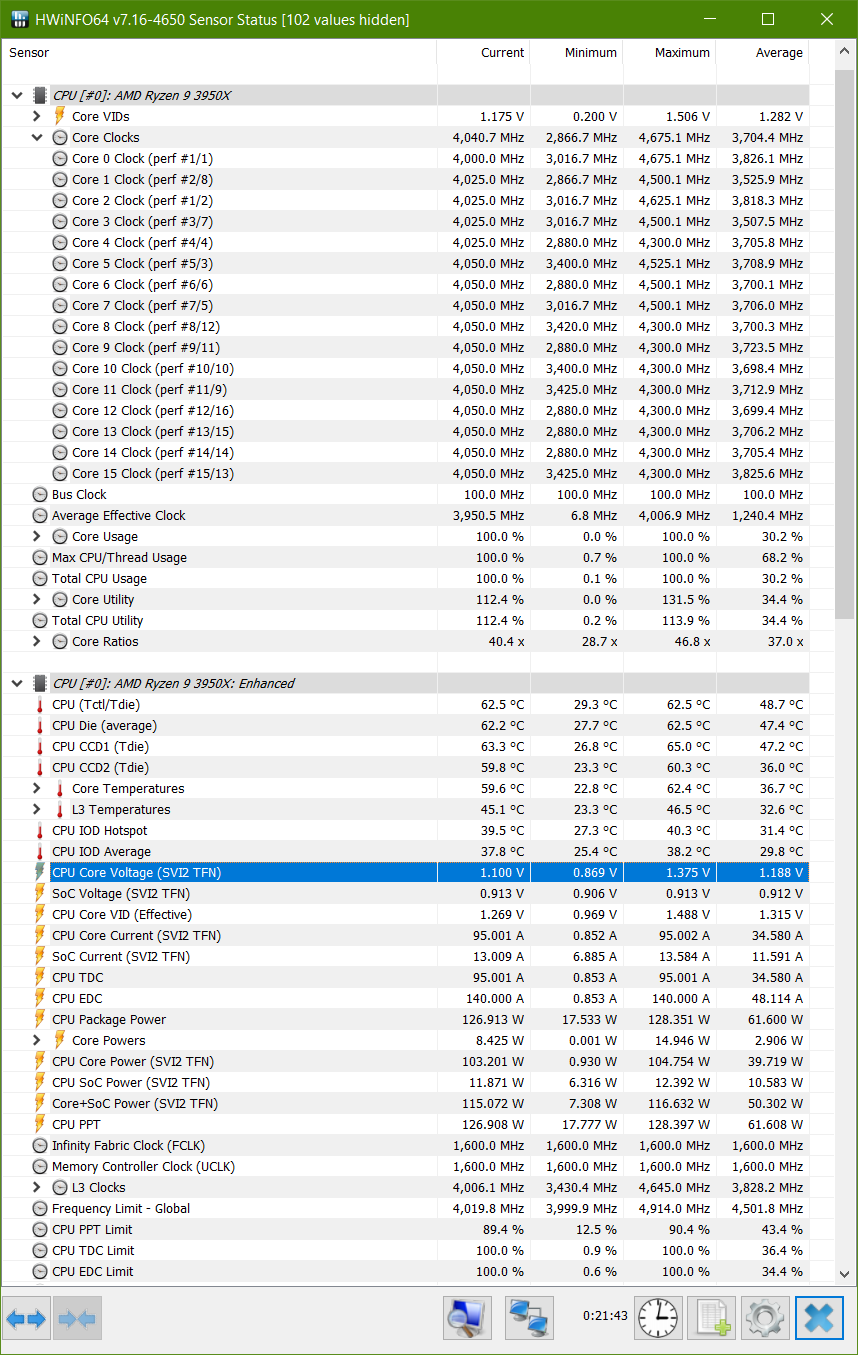
Task: Click the gauge icon next to Infinity Fabric Clock
Action: (x=40, y=1146)
